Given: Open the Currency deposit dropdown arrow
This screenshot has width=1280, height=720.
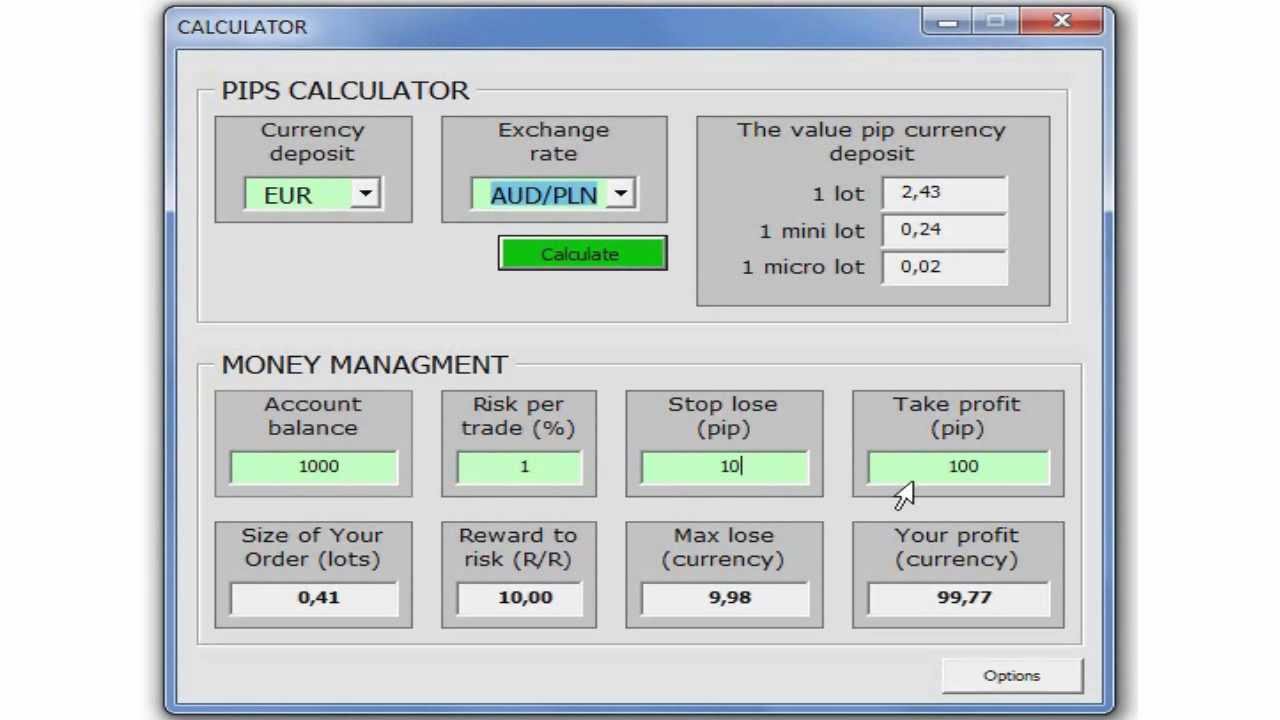Looking at the screenshot, I should click(366, 194).
